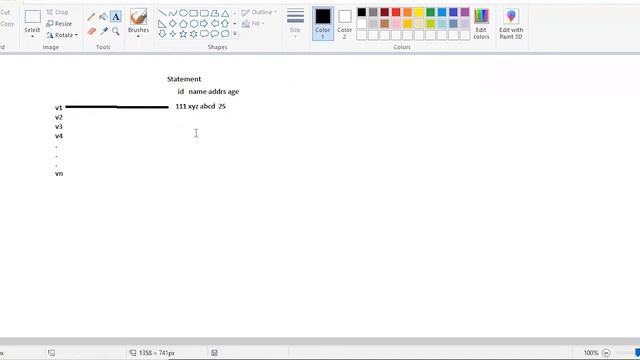
Task: Click the 'id name addrs age' header text
Action: (x=208, y=91)
